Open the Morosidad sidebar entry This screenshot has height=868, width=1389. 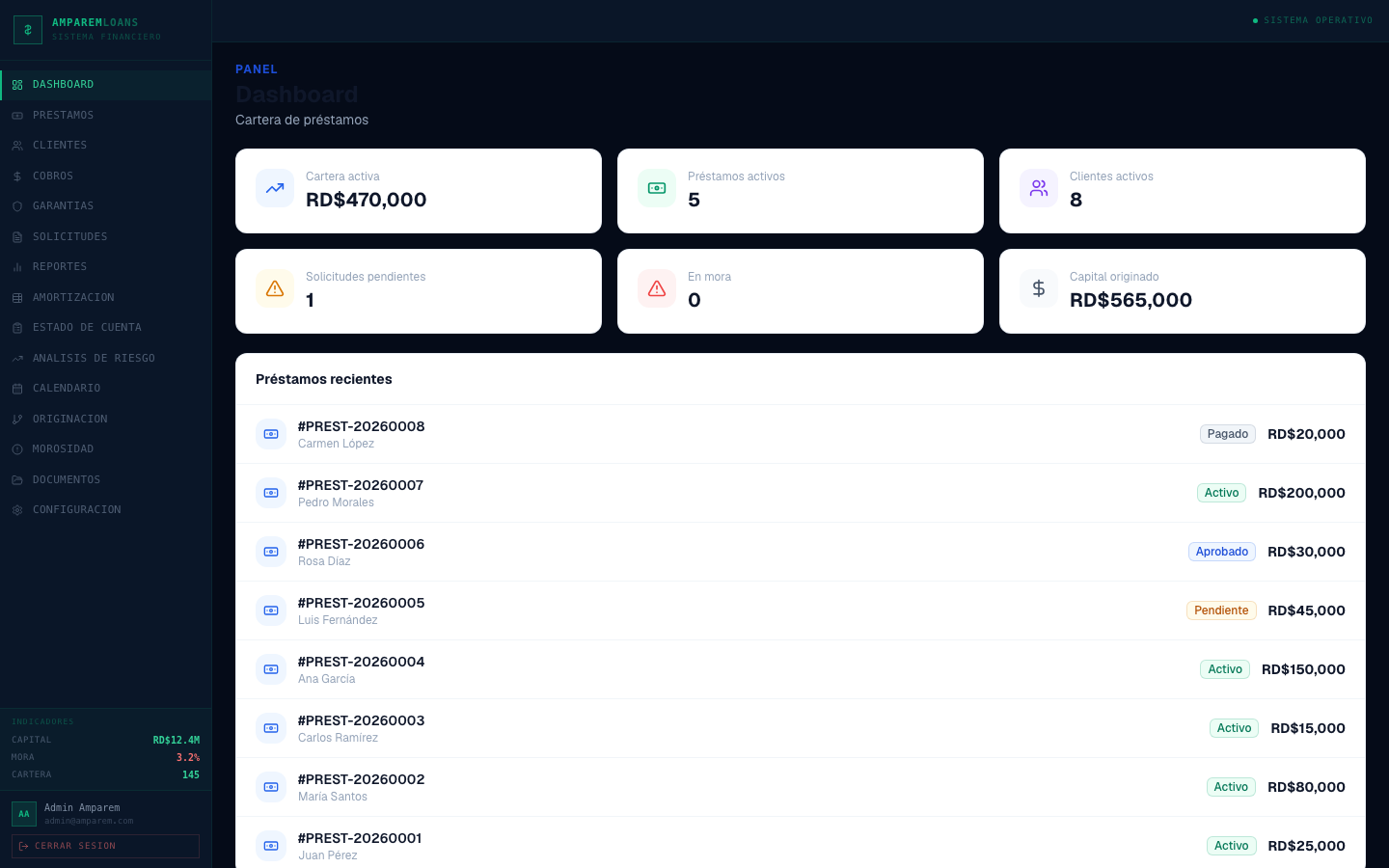pos(106,449)
